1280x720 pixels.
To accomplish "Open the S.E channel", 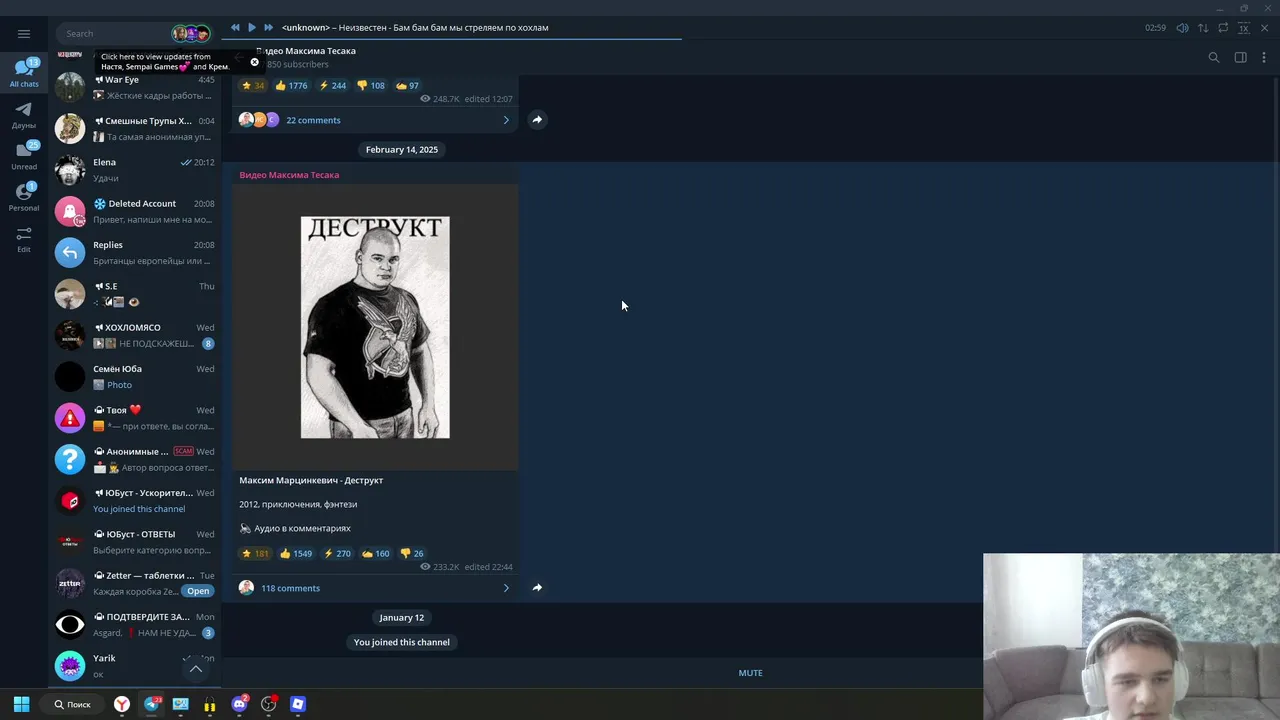I will [x=135, y=293].
